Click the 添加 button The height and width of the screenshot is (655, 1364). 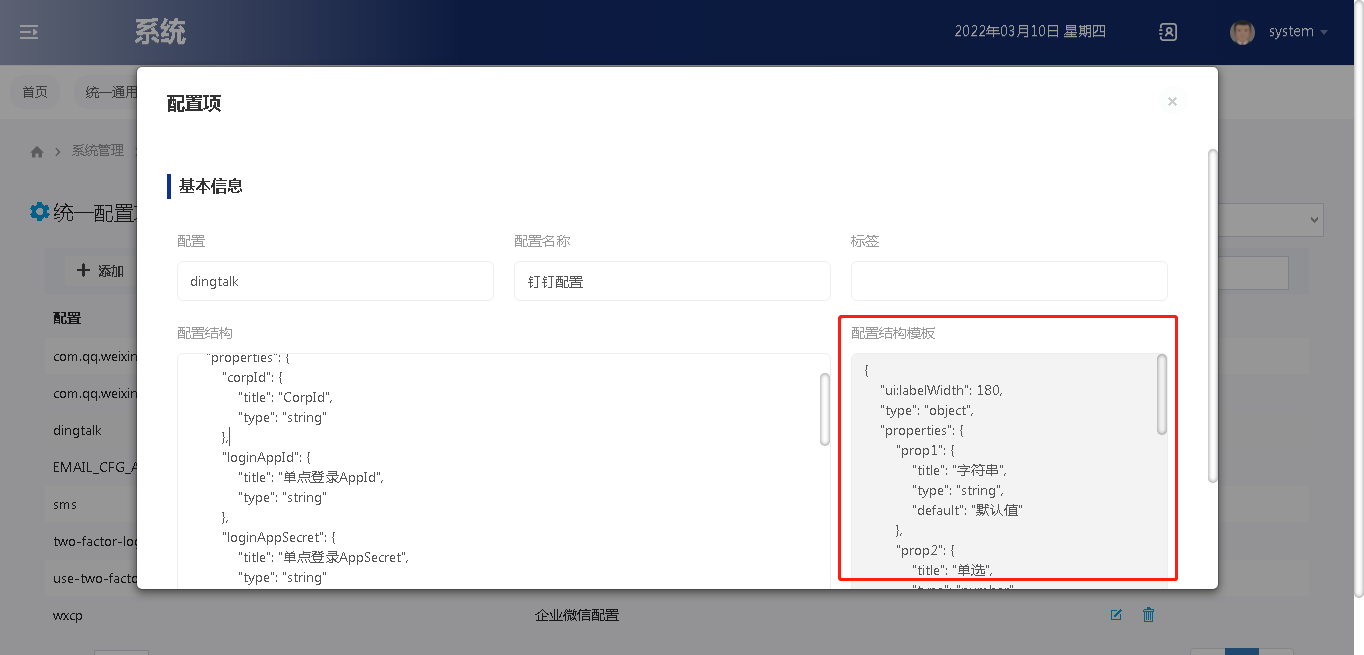coord(100,271)
